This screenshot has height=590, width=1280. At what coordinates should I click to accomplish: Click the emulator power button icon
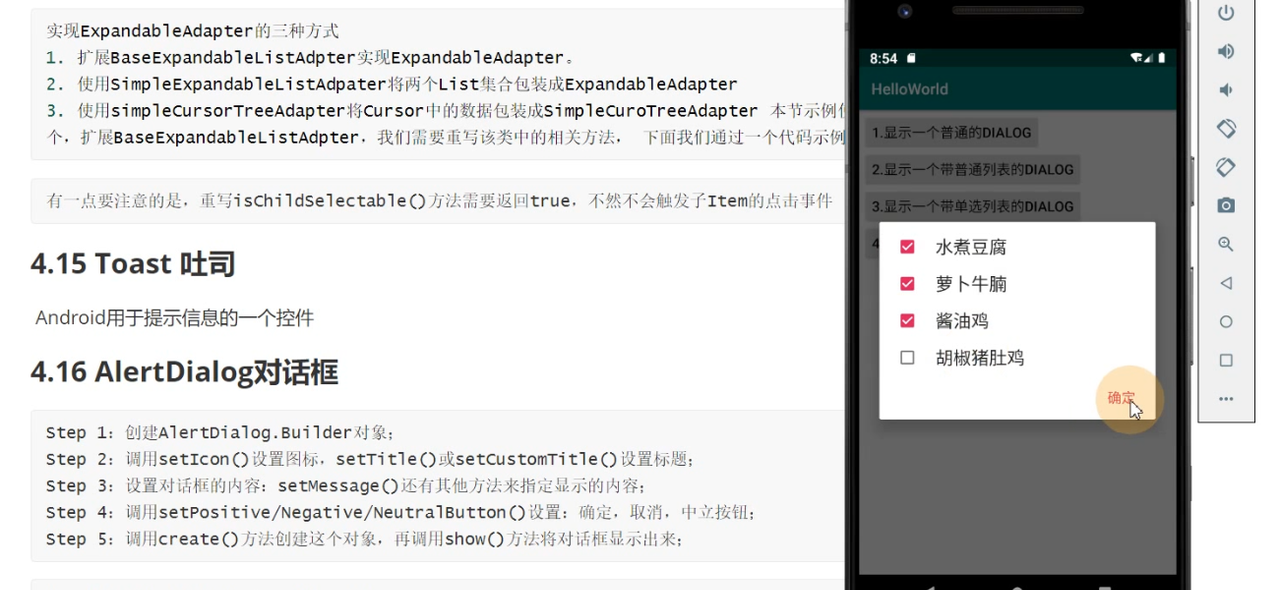(x=1225, y=12)
